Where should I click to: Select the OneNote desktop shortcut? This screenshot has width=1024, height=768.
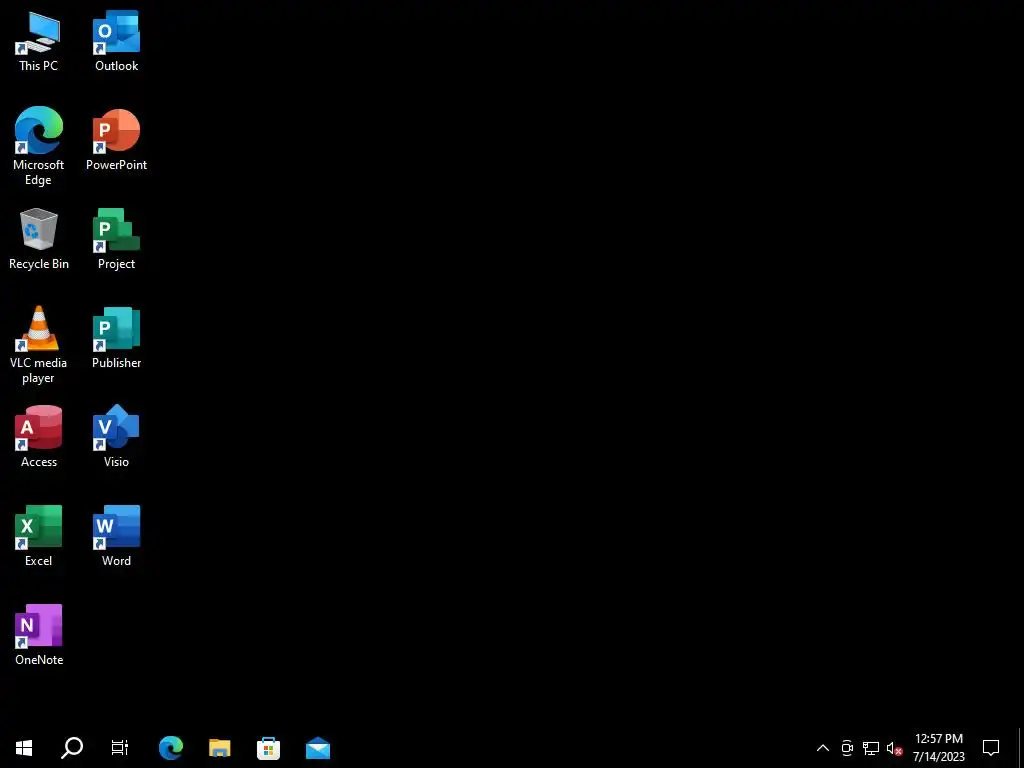click(39, 635)
